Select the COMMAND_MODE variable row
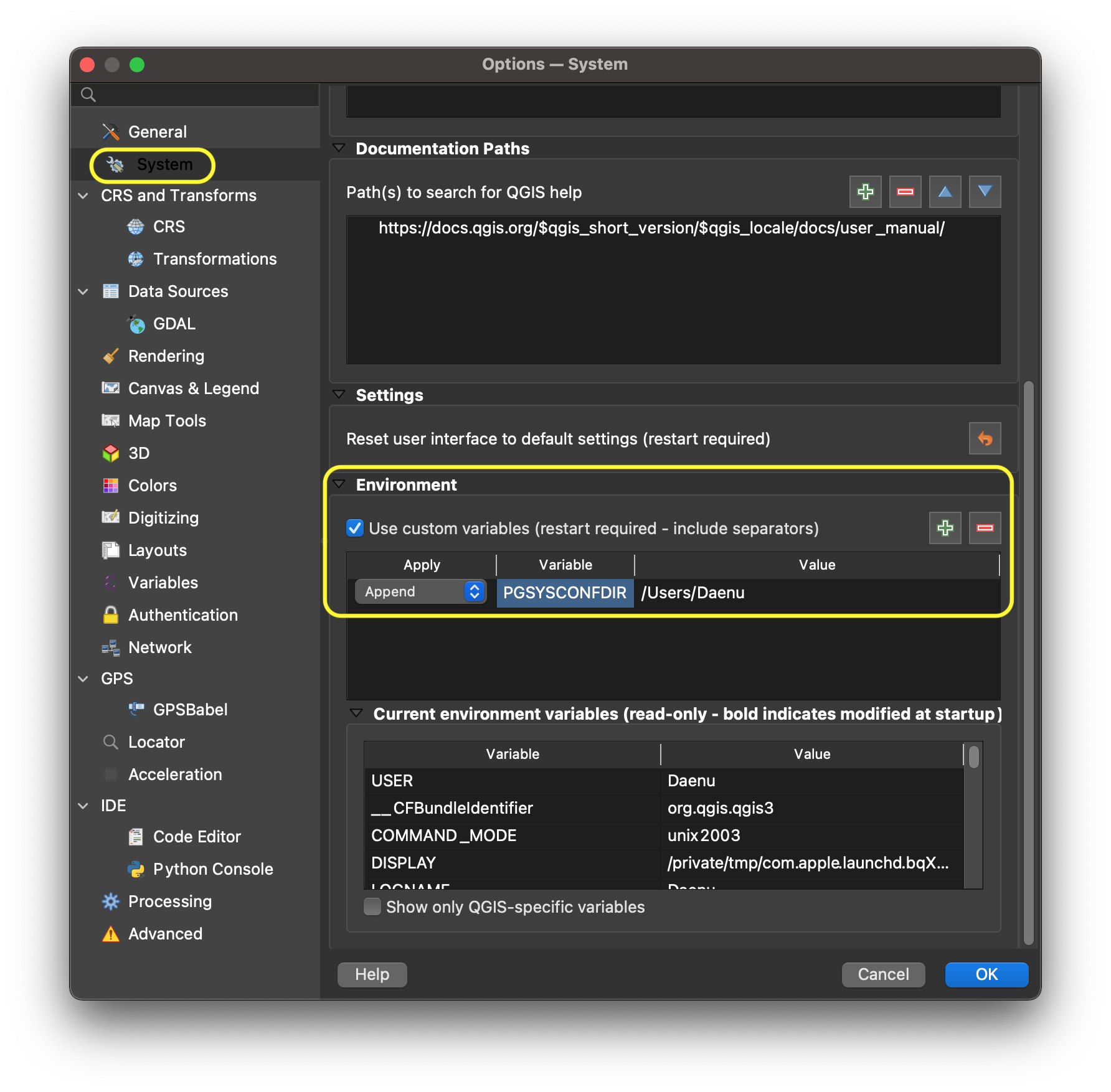The image size is (1111, 1092). click(x=664, y=835)
